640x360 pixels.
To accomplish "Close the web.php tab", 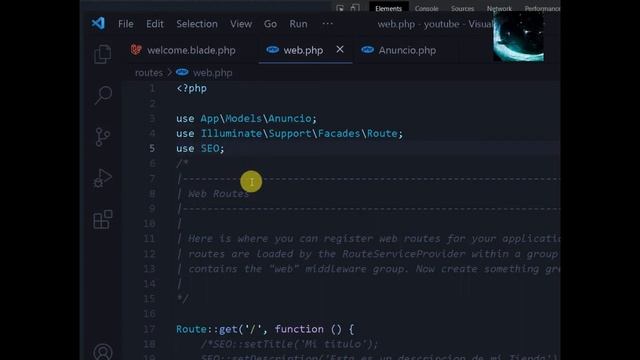I will (x=340, y=49).
